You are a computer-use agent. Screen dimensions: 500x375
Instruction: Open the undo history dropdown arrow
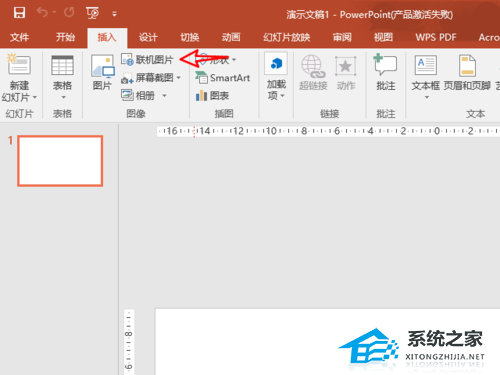pos(54,13)
